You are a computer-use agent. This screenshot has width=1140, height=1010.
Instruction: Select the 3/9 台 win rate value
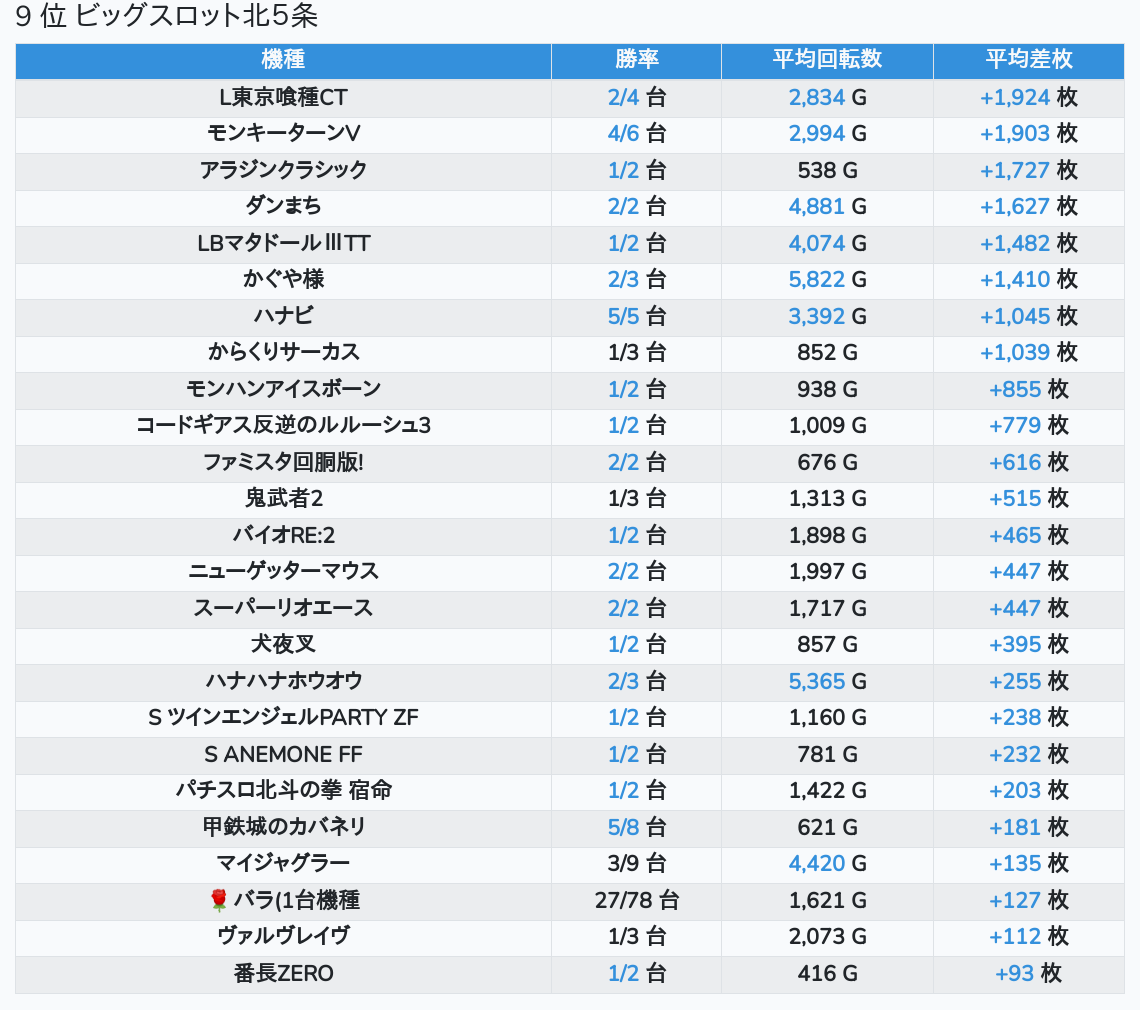(x=637, y=864)
